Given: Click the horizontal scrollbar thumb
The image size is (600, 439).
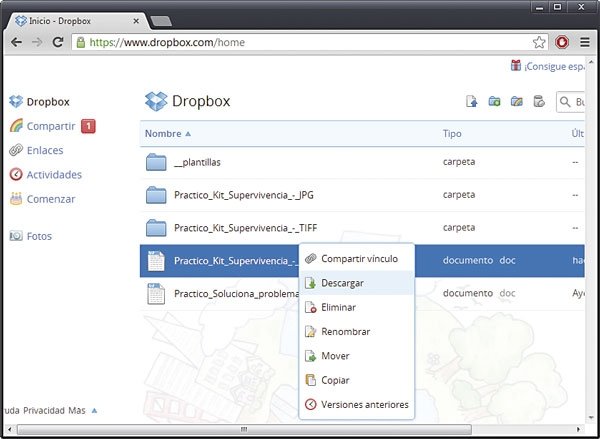Looking at the screenshot, I should coord(244,429).
